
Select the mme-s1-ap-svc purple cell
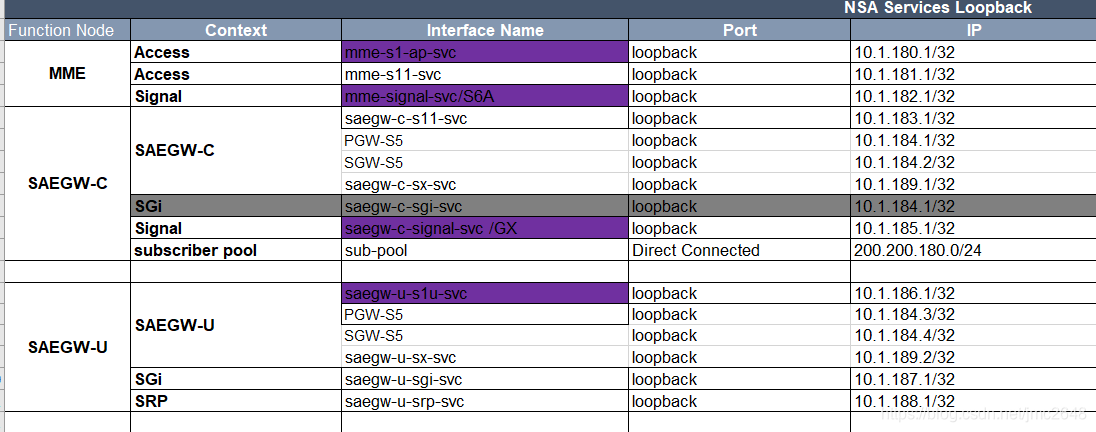484,52
